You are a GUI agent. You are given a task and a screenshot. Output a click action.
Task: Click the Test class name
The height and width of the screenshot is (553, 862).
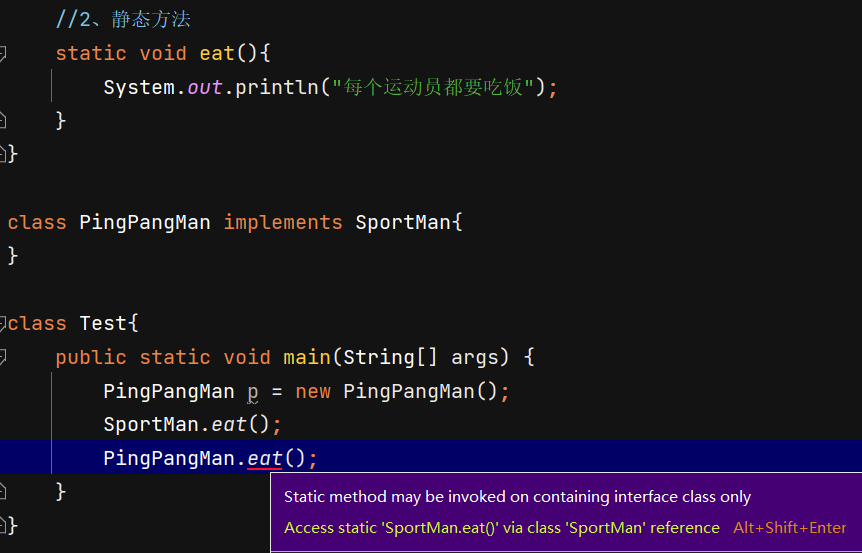pyautogui.click(x=104, y=323)
